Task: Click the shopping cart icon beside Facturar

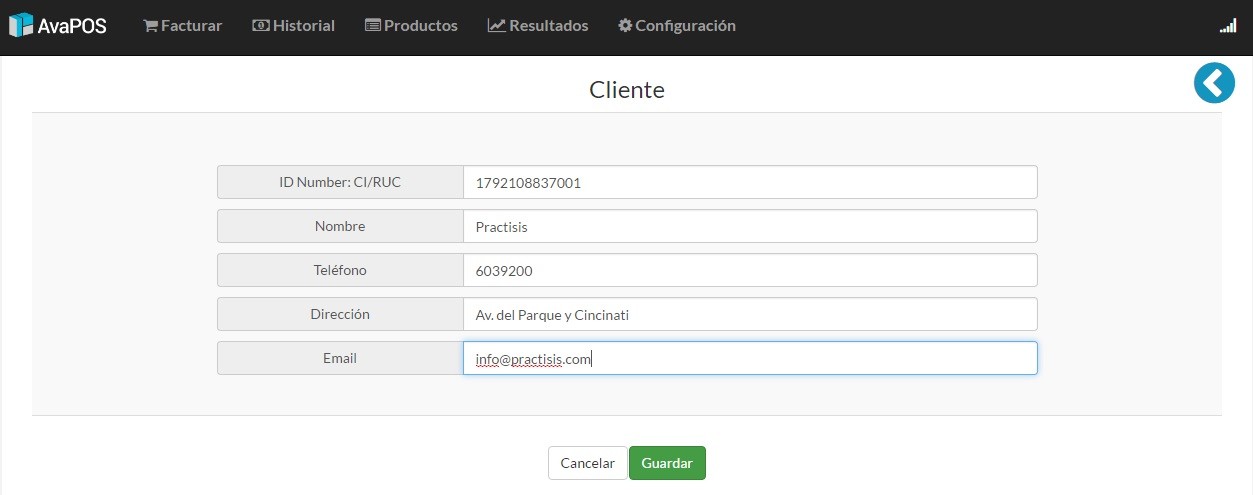Action: click(150, 26)
